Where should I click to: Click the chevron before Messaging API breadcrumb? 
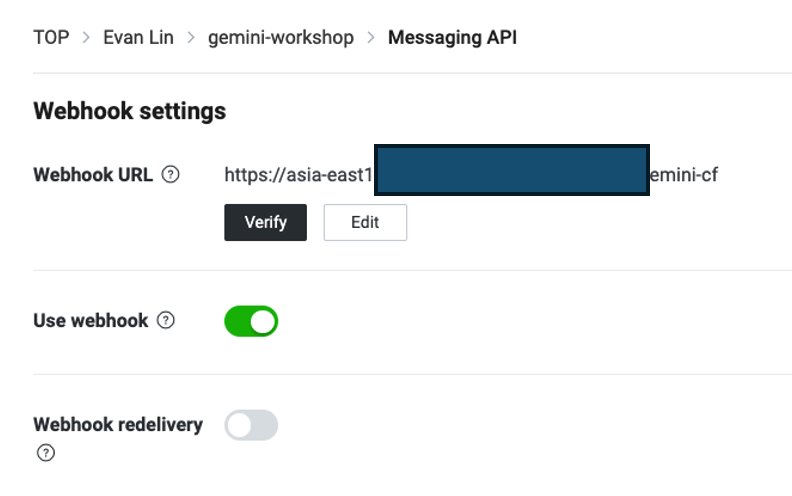coord(371,37)
